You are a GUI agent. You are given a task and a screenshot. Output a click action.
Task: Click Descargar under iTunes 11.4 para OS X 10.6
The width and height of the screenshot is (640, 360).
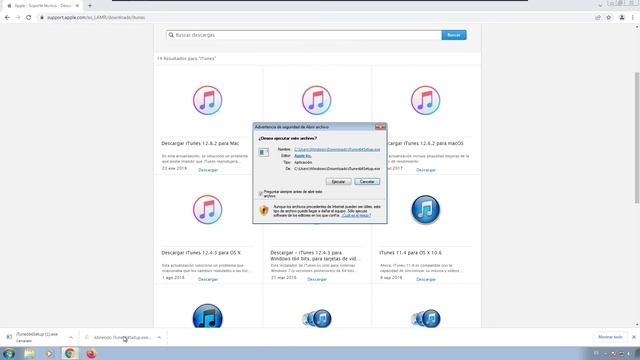426,279
